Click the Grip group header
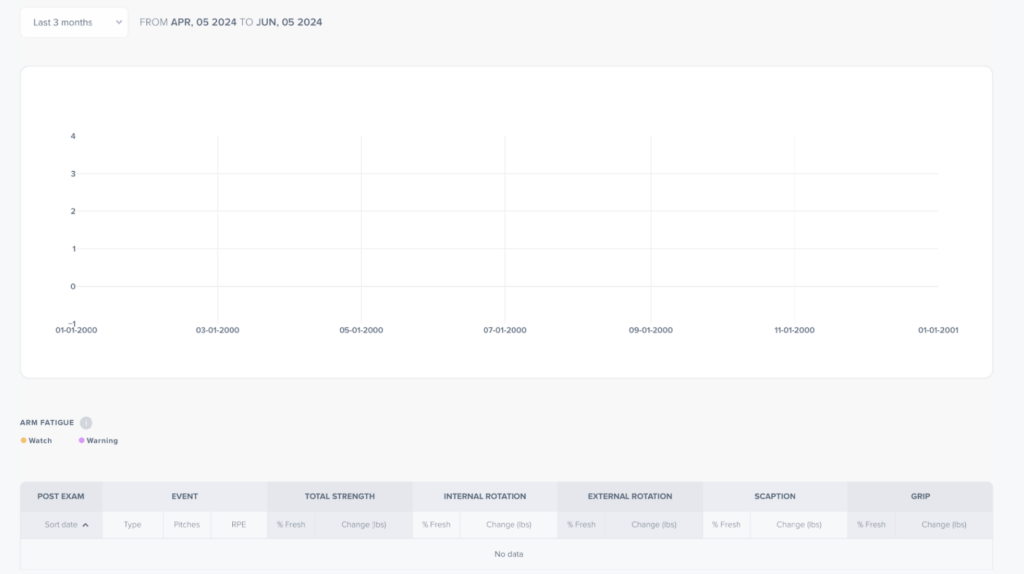The height and width of the screenshot is (574, 1024). pos(920,496)
